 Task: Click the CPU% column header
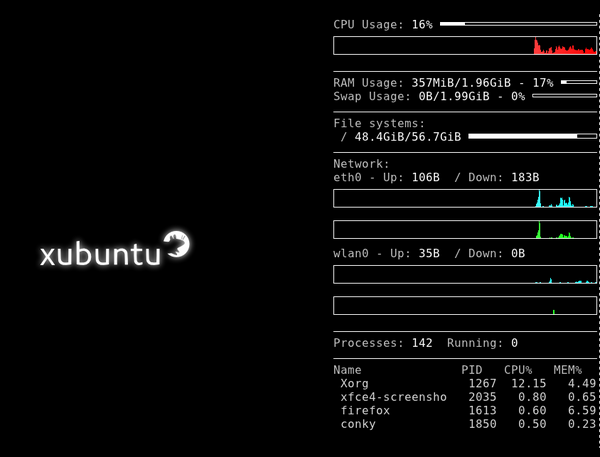[518, 370]
